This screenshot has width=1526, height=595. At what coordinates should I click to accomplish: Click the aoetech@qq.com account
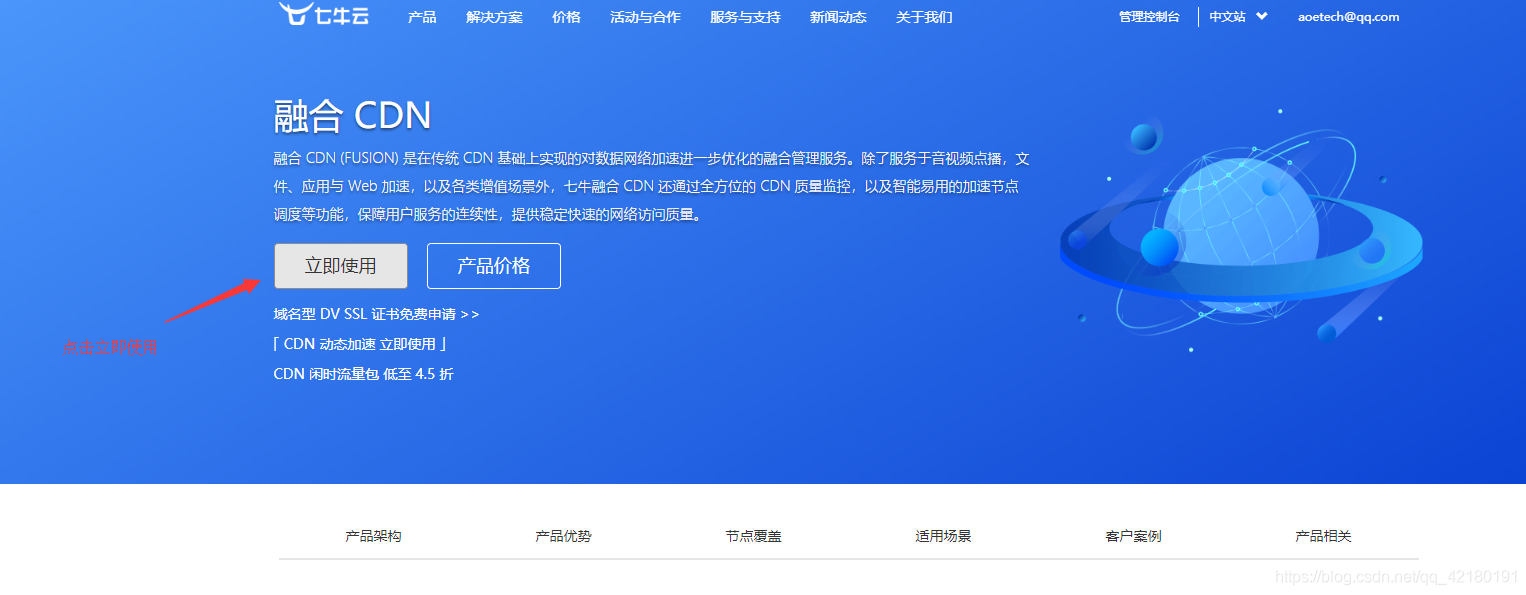click(x=1348, y=17)
